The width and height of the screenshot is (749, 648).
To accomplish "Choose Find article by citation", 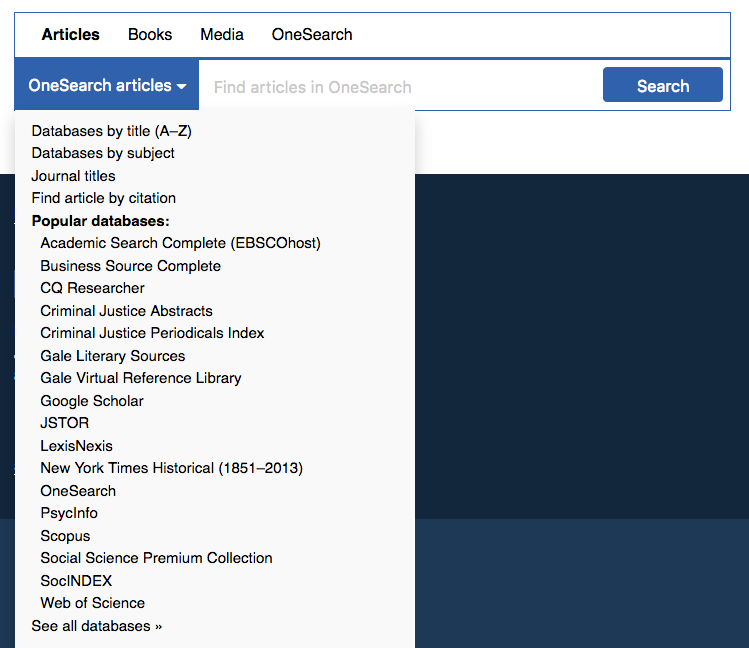I will click(x=104, y=198).
